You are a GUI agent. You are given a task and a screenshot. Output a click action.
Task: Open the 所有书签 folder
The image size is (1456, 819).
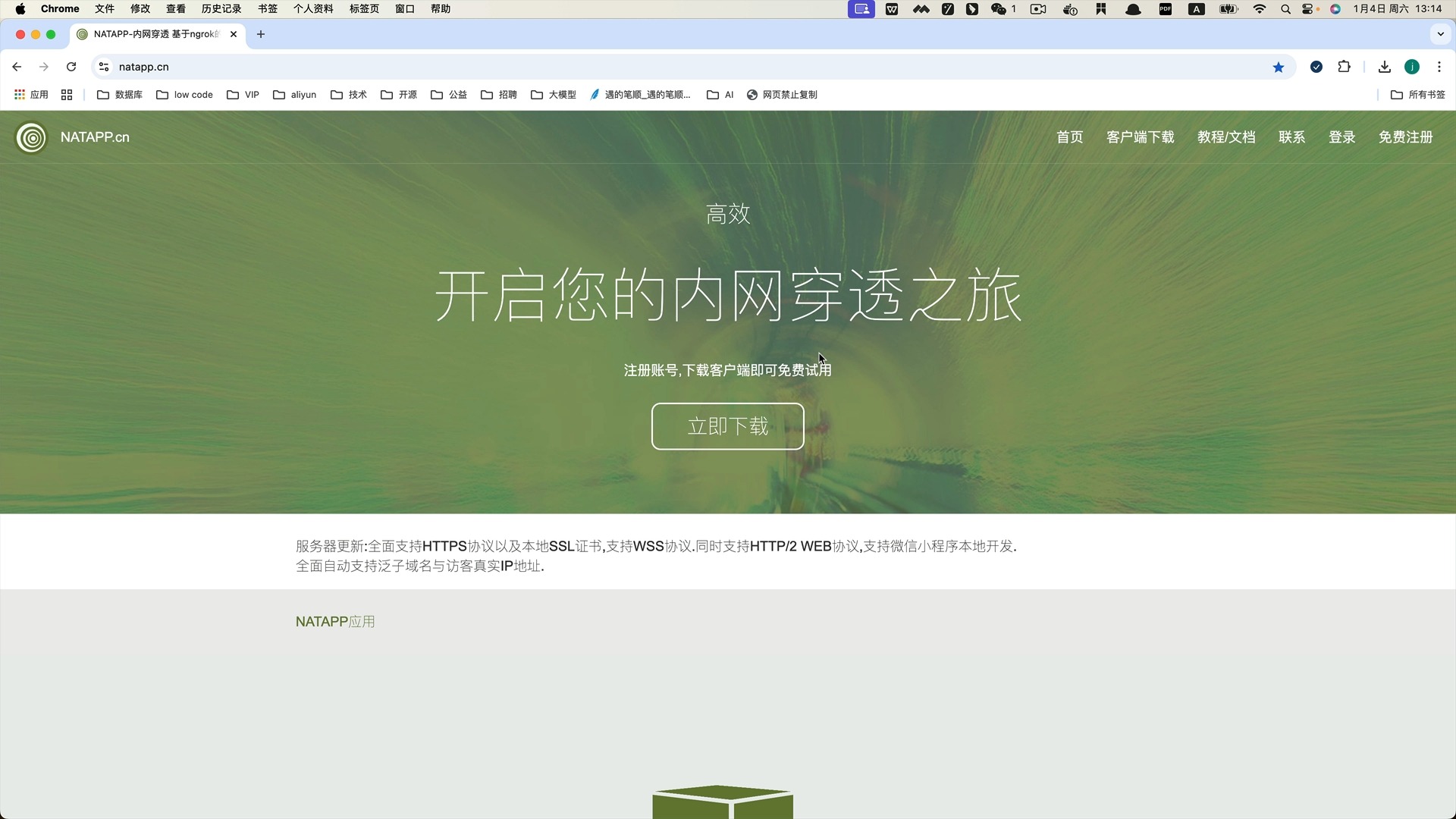pos(1418,95)
